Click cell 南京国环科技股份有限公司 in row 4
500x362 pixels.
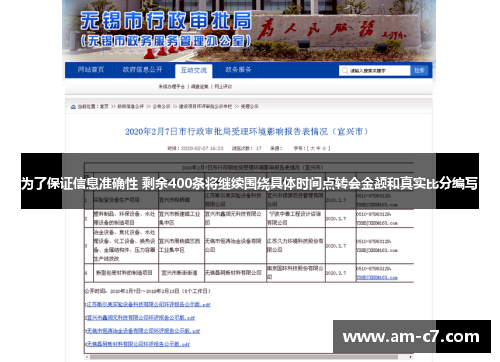pos(295,273)
